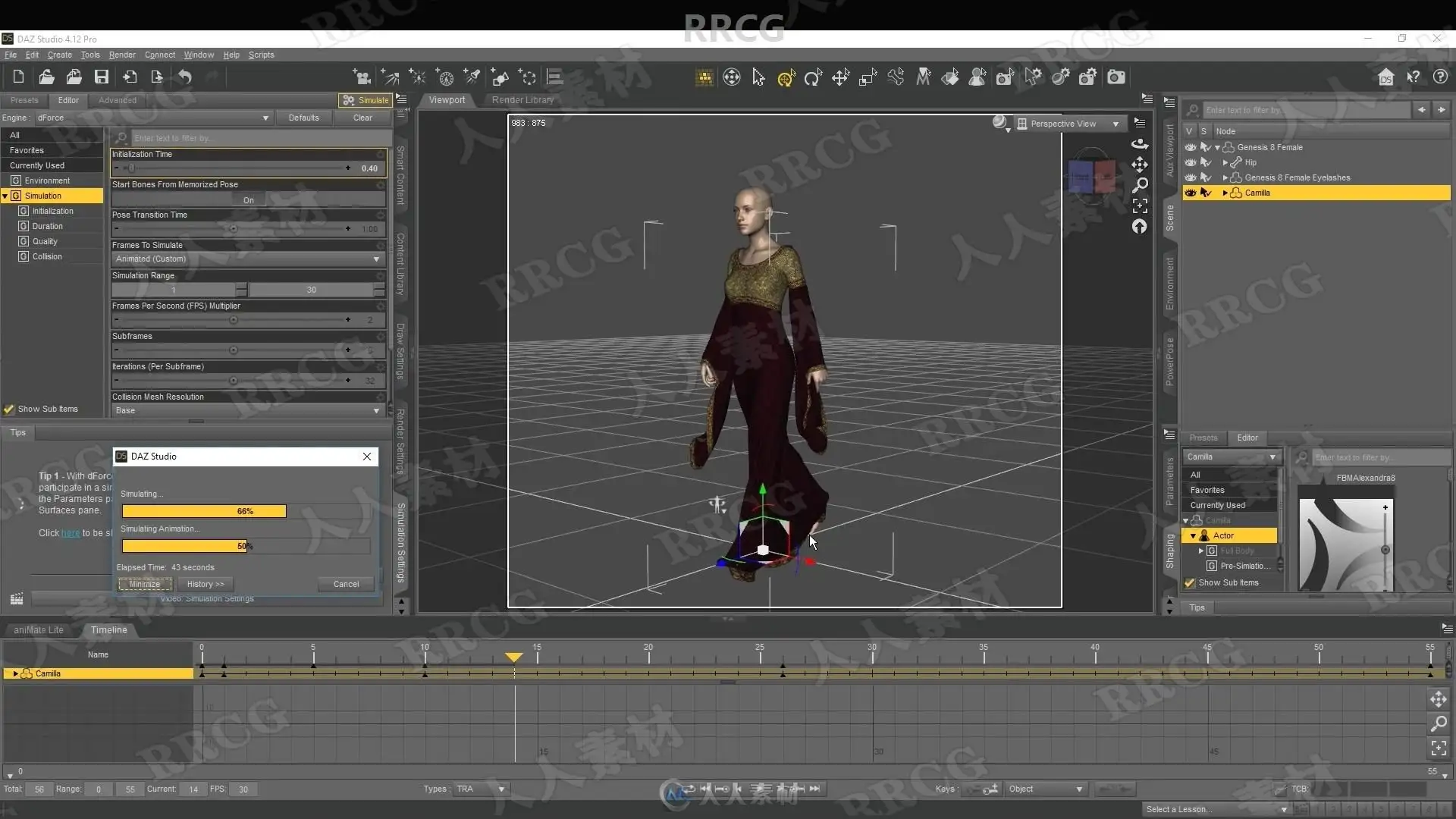Toggle visibility eye for Camilla node
The image size is (1456, 819).
tap(1191, 193)
